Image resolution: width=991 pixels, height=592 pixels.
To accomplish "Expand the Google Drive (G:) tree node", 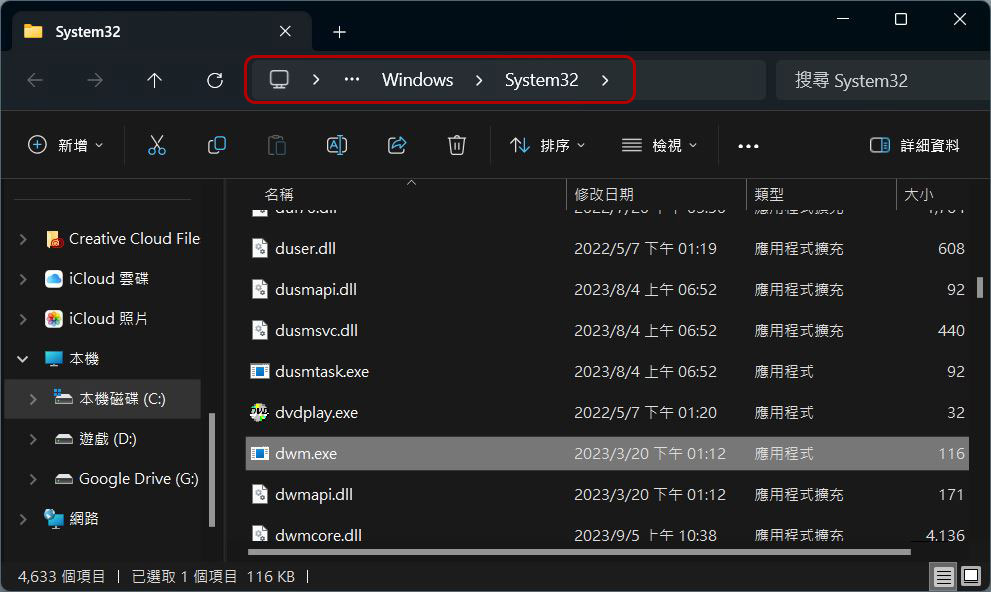I will (x=33, y=479).
